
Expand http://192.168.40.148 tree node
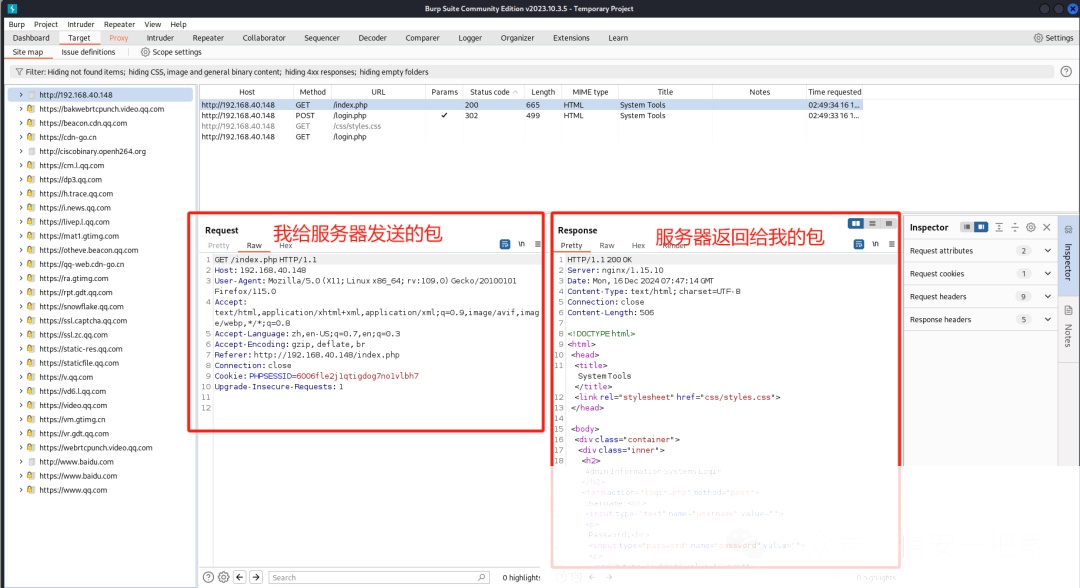click(x=21, y=95)
